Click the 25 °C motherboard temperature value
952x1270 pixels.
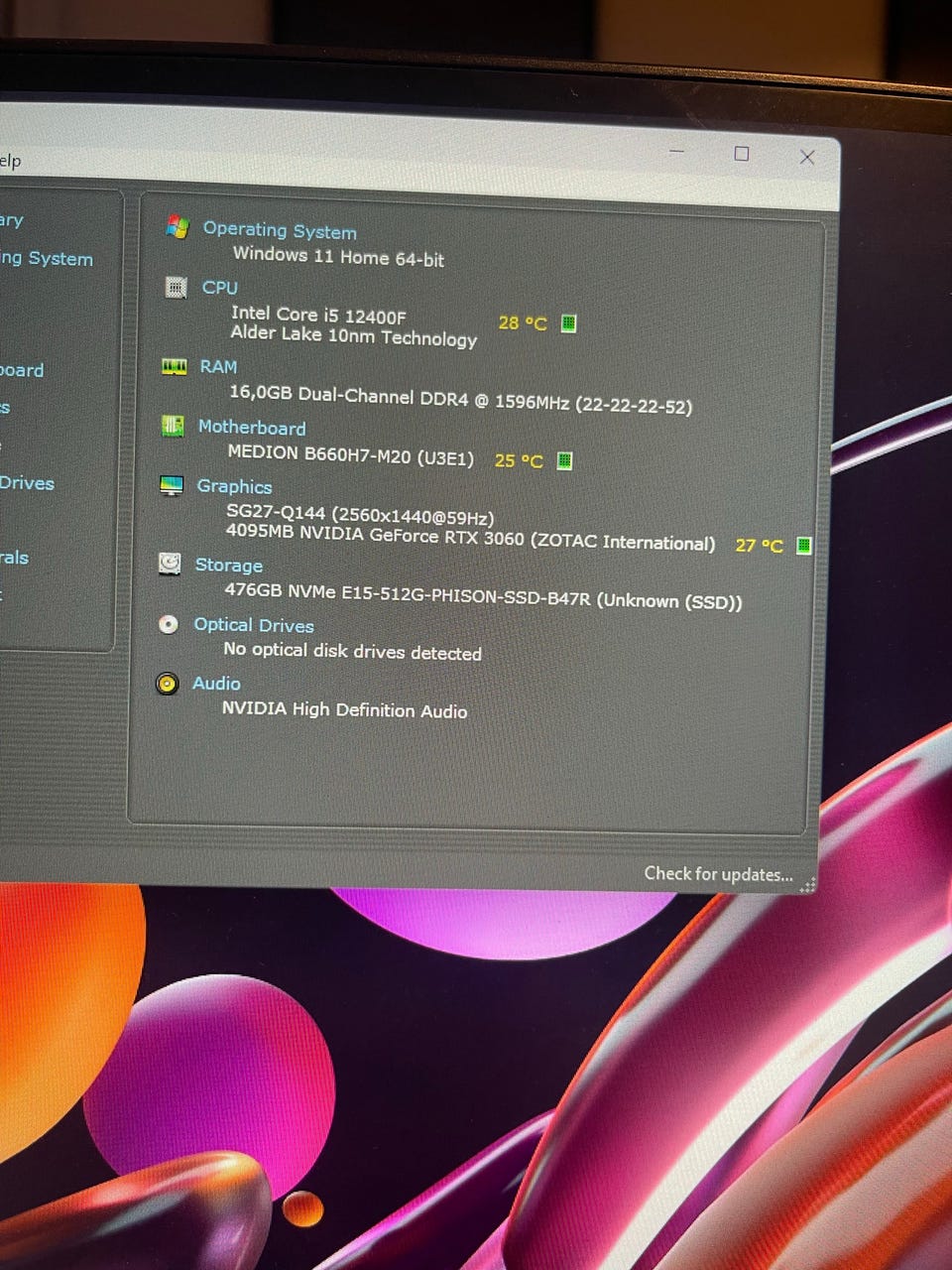(519, 460)
